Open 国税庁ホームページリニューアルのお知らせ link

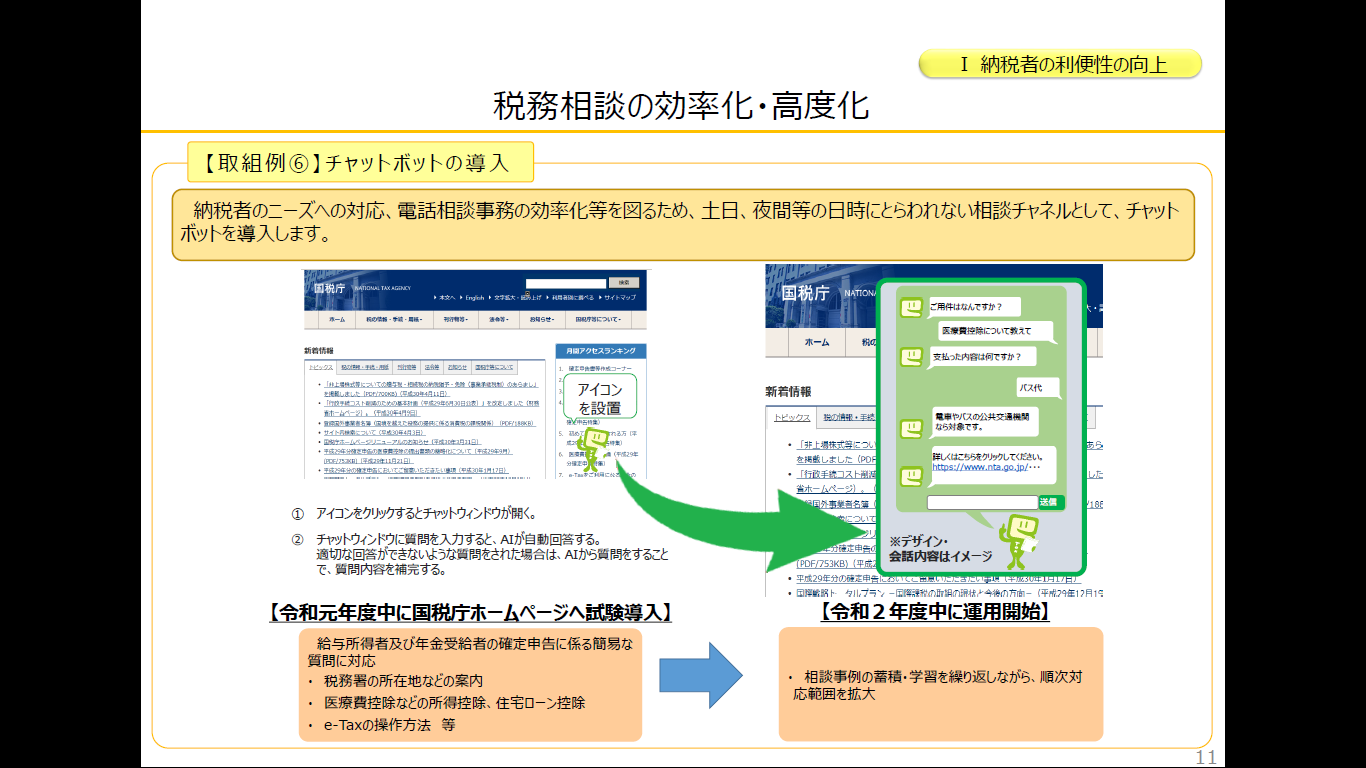pos(403,442)
